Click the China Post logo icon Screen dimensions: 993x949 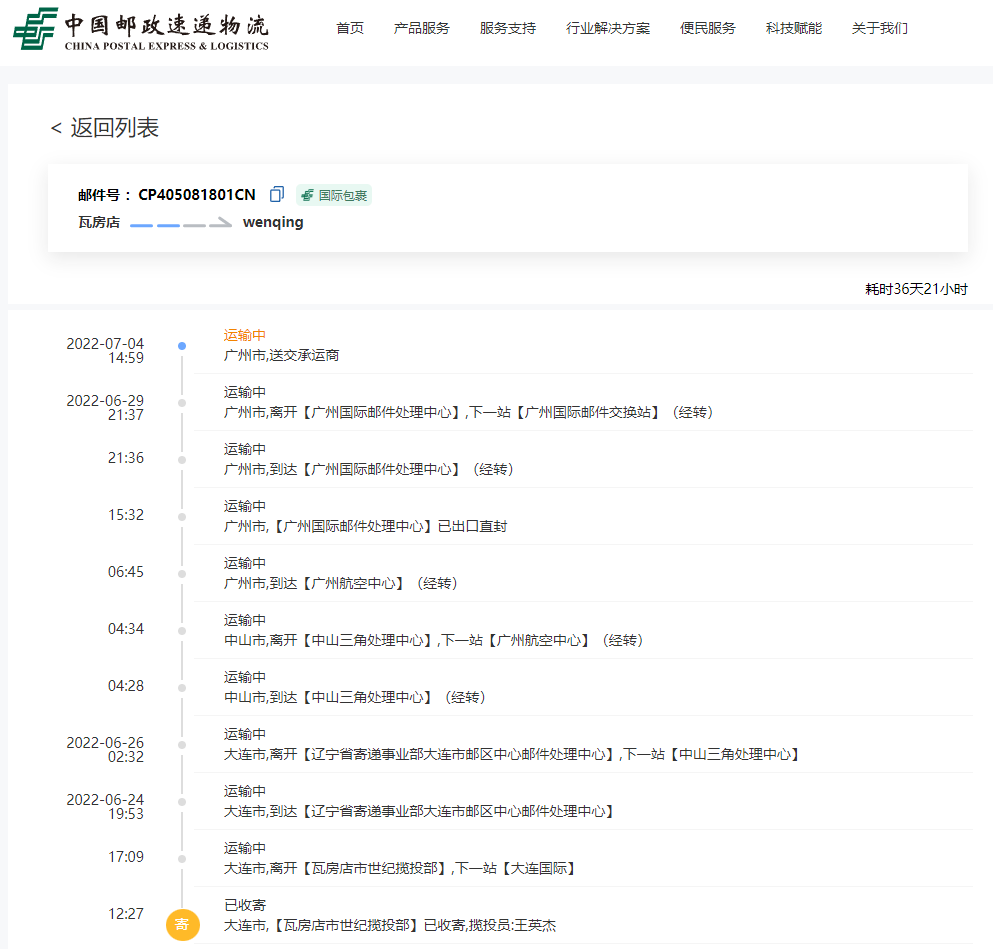(x=35, y=28)
